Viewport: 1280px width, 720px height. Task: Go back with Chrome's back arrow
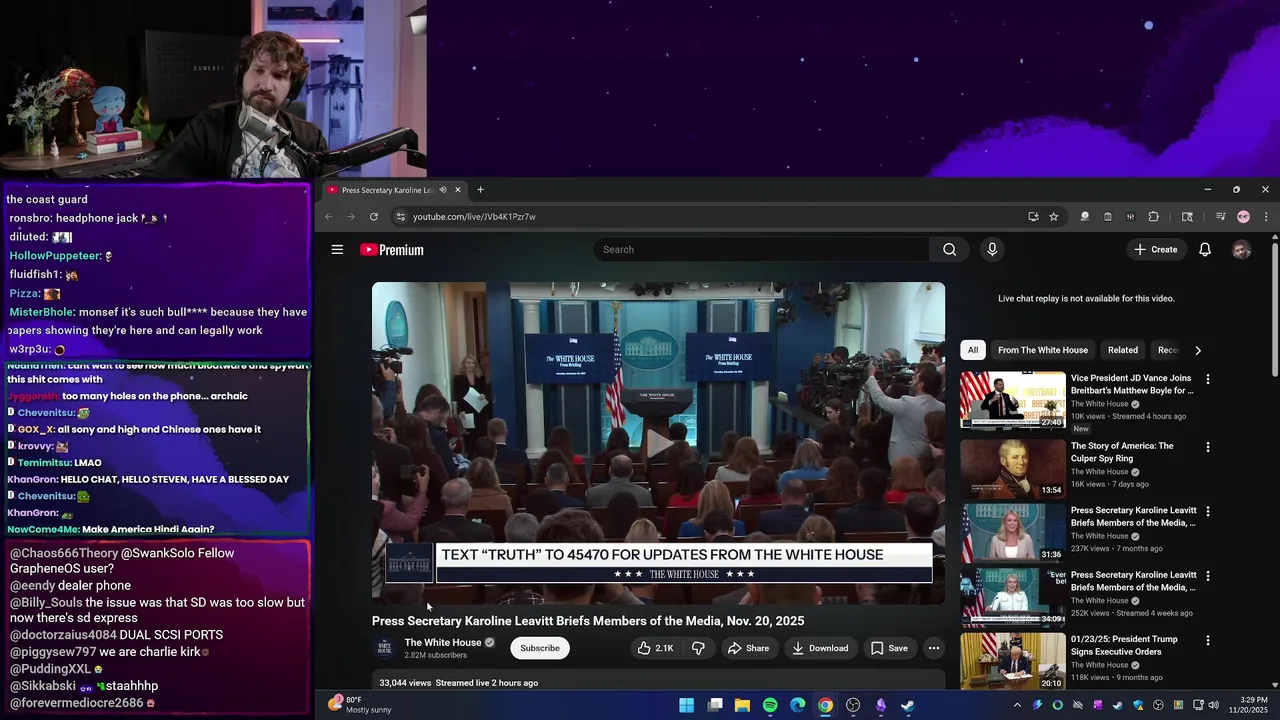click(x=329, y=217)
